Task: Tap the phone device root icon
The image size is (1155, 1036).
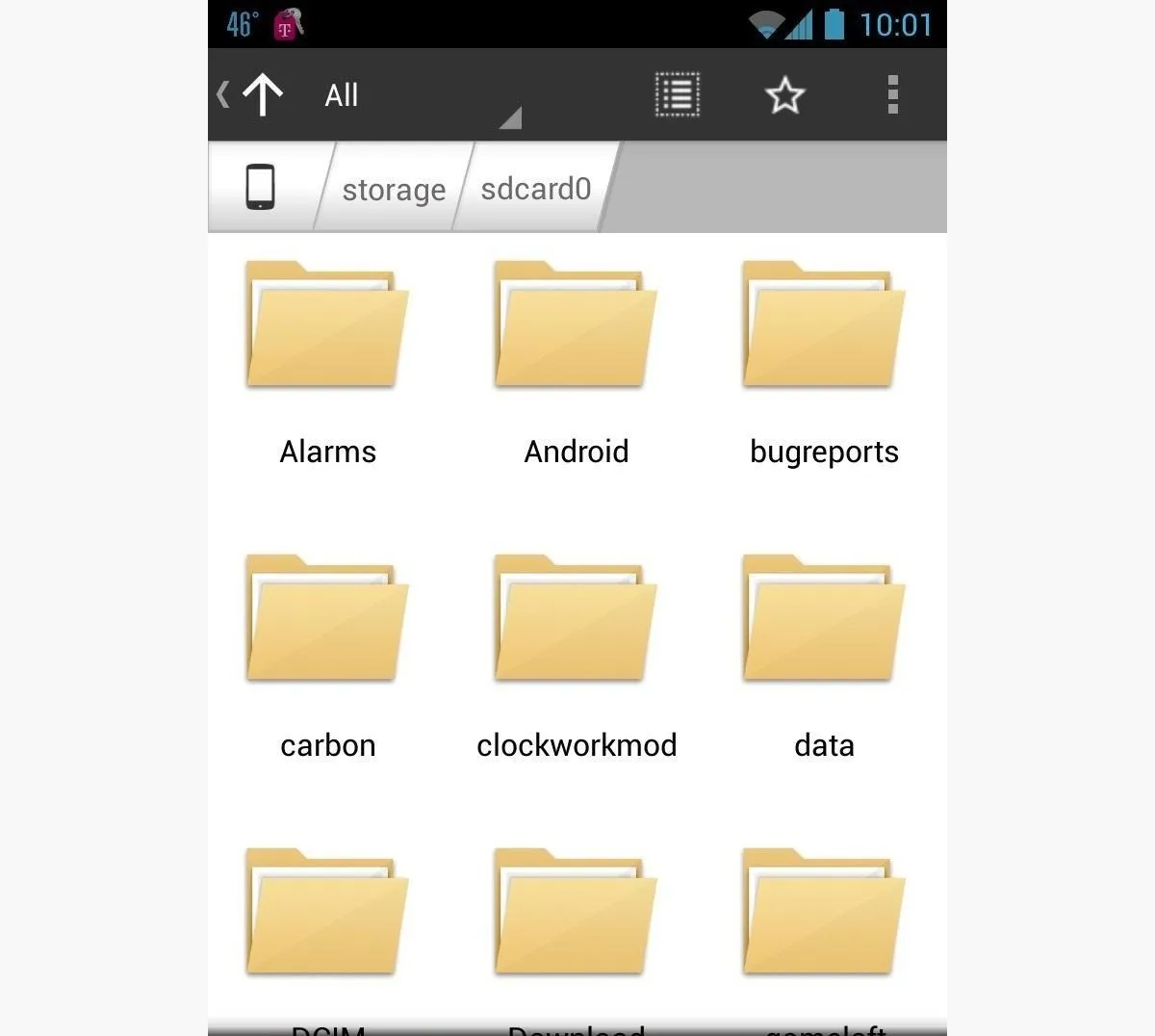Action: [x=261, y=187]
